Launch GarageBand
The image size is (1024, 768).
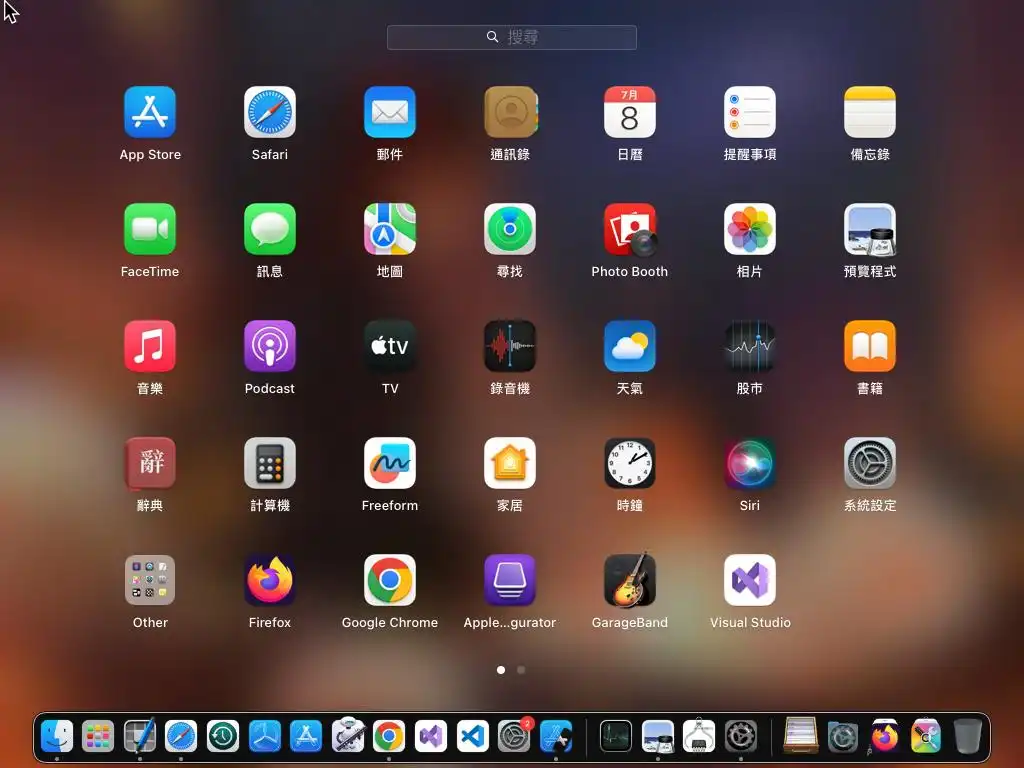pyautogui.click(x=630, y=580)
